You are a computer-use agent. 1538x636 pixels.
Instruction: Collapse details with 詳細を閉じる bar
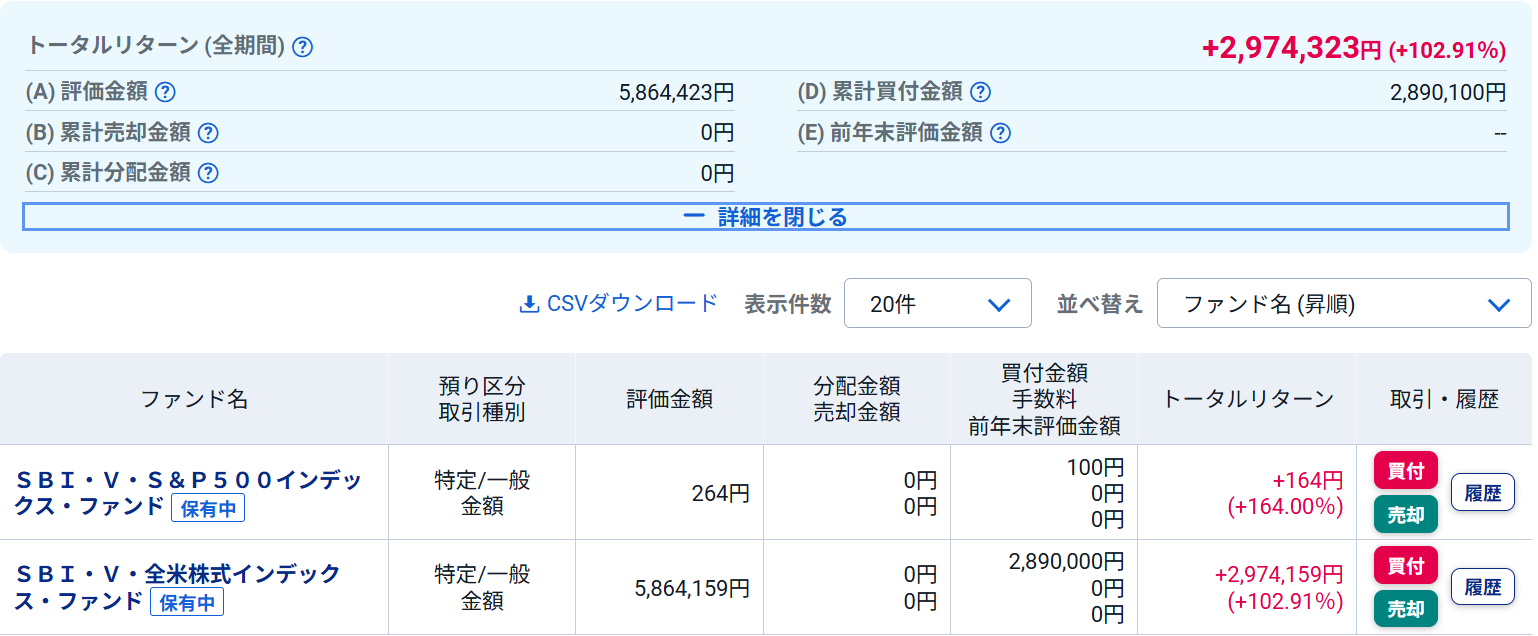[x=765, y=217]
